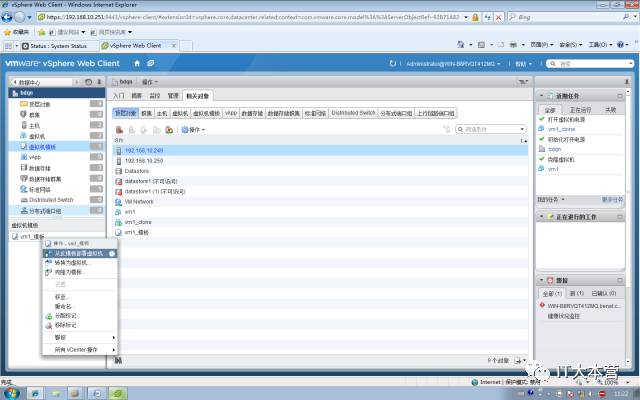640x400 pixels.
Task: Click the refresh icon beside Administrator
Action: pos(393,64)
